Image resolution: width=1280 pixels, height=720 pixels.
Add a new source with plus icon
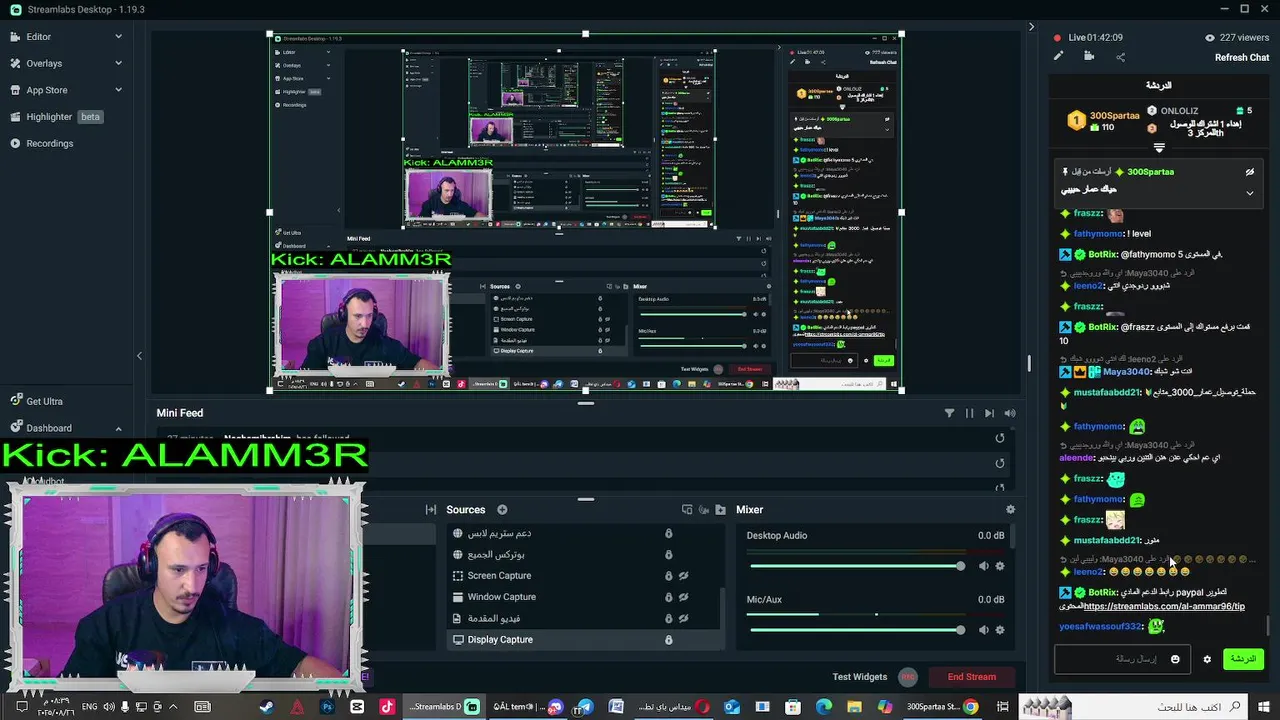[x=502, y=510]
